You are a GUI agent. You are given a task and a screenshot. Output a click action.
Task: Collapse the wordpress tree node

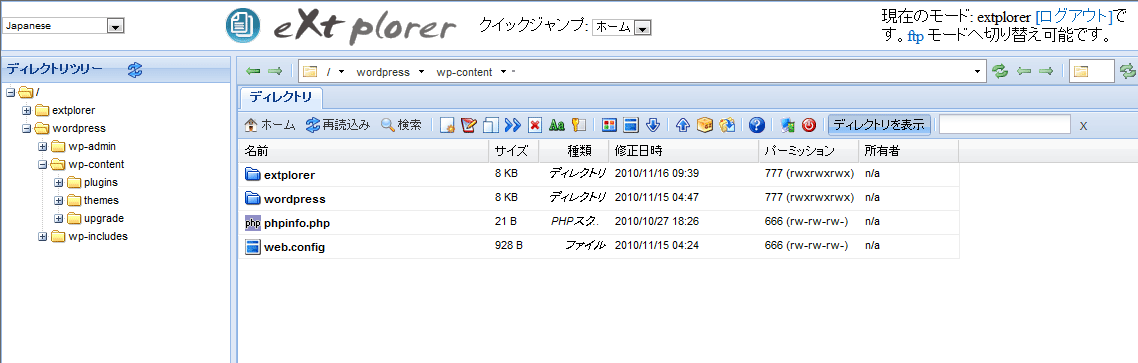[x=26, y=129]
